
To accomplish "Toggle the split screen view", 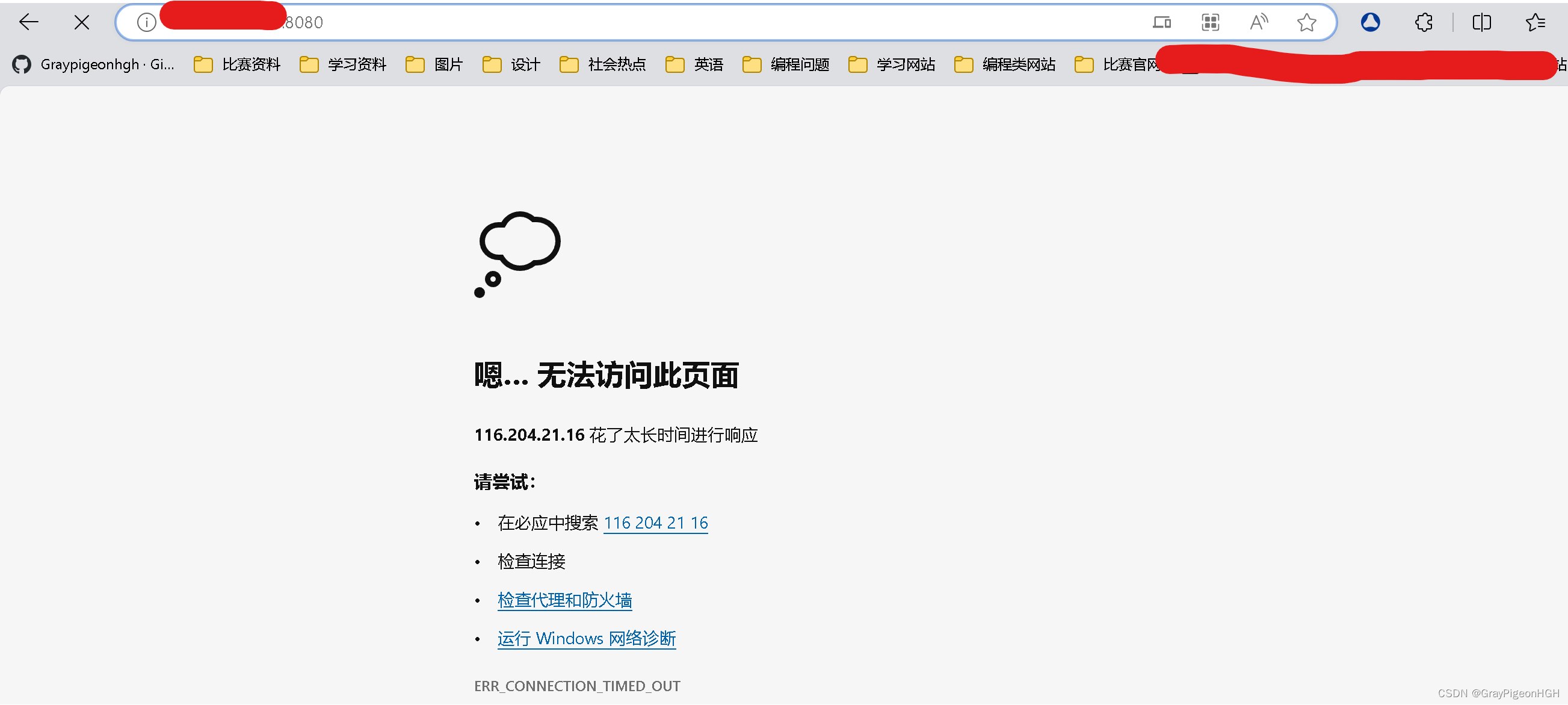I will 1481,22.
